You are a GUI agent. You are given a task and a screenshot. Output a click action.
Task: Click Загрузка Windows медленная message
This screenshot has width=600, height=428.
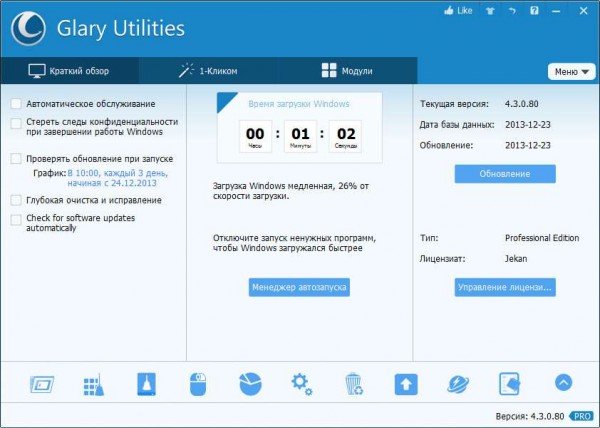pyautogui.click(x=290, y=191)
